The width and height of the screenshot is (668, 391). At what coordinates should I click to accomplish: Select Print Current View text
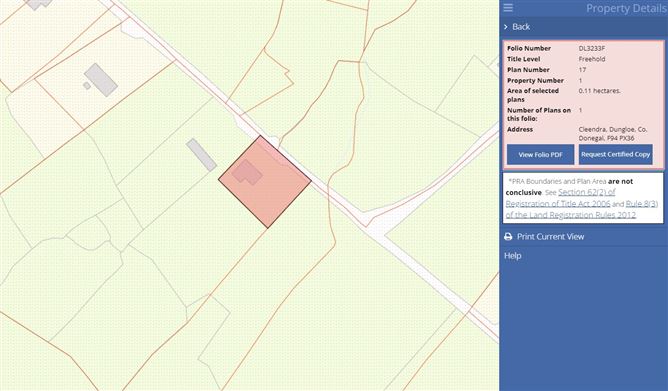click(x=550, y=236)
